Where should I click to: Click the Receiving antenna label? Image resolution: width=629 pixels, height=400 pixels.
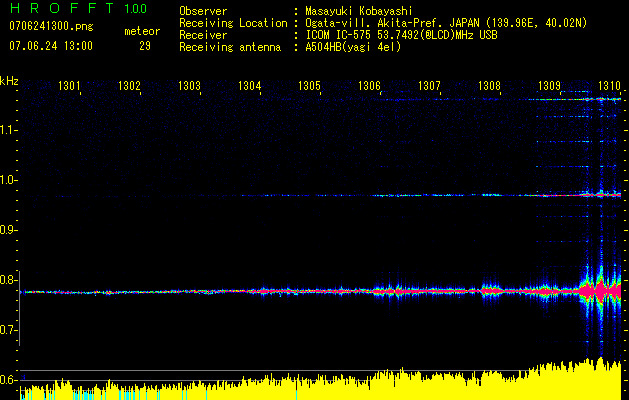230,47
